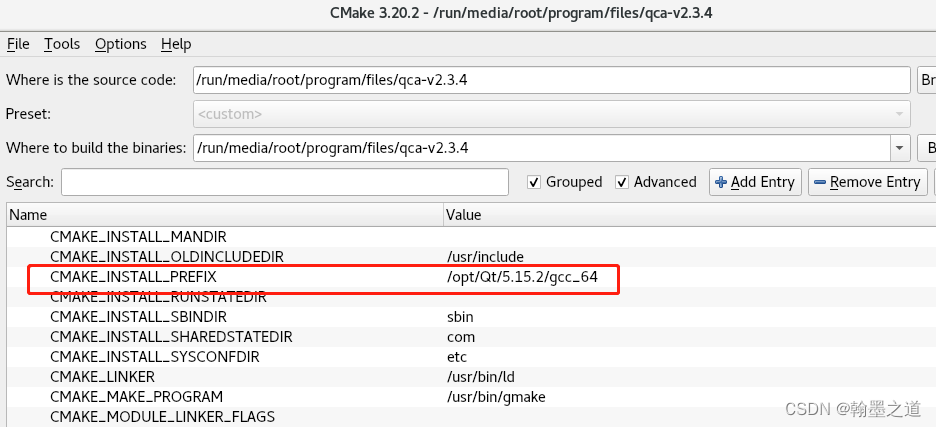Click the Value column header
The width and height of the screenshot is (936, 427).
tap(464, 215)
